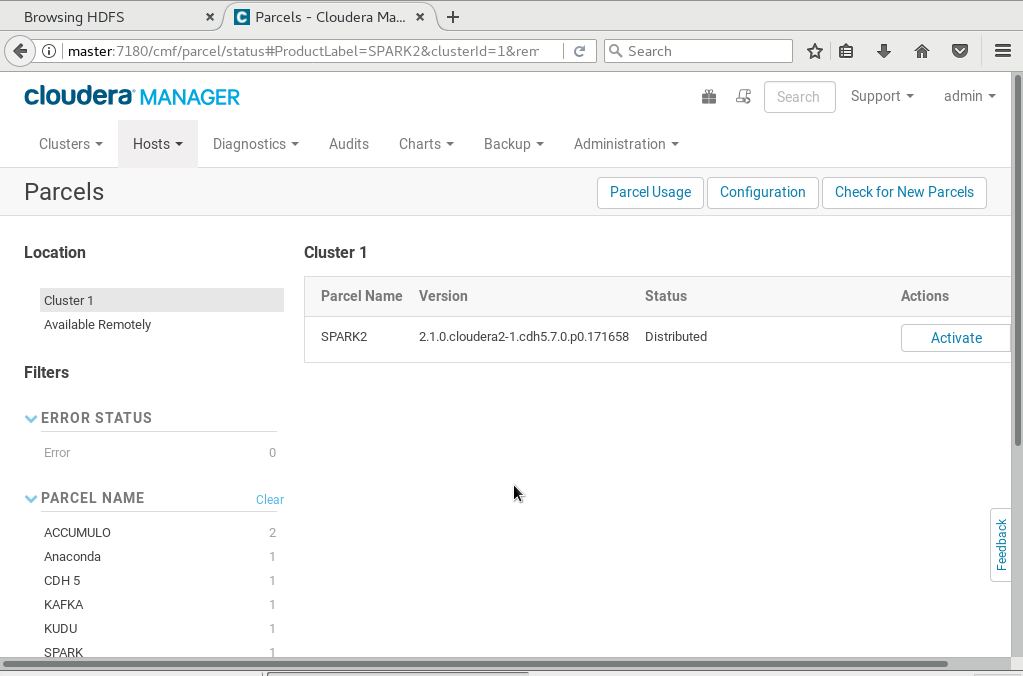Click the Parcel Usage button
Image resolution: width=1023 pixels, height=676 pixels.
pos(650,192)
